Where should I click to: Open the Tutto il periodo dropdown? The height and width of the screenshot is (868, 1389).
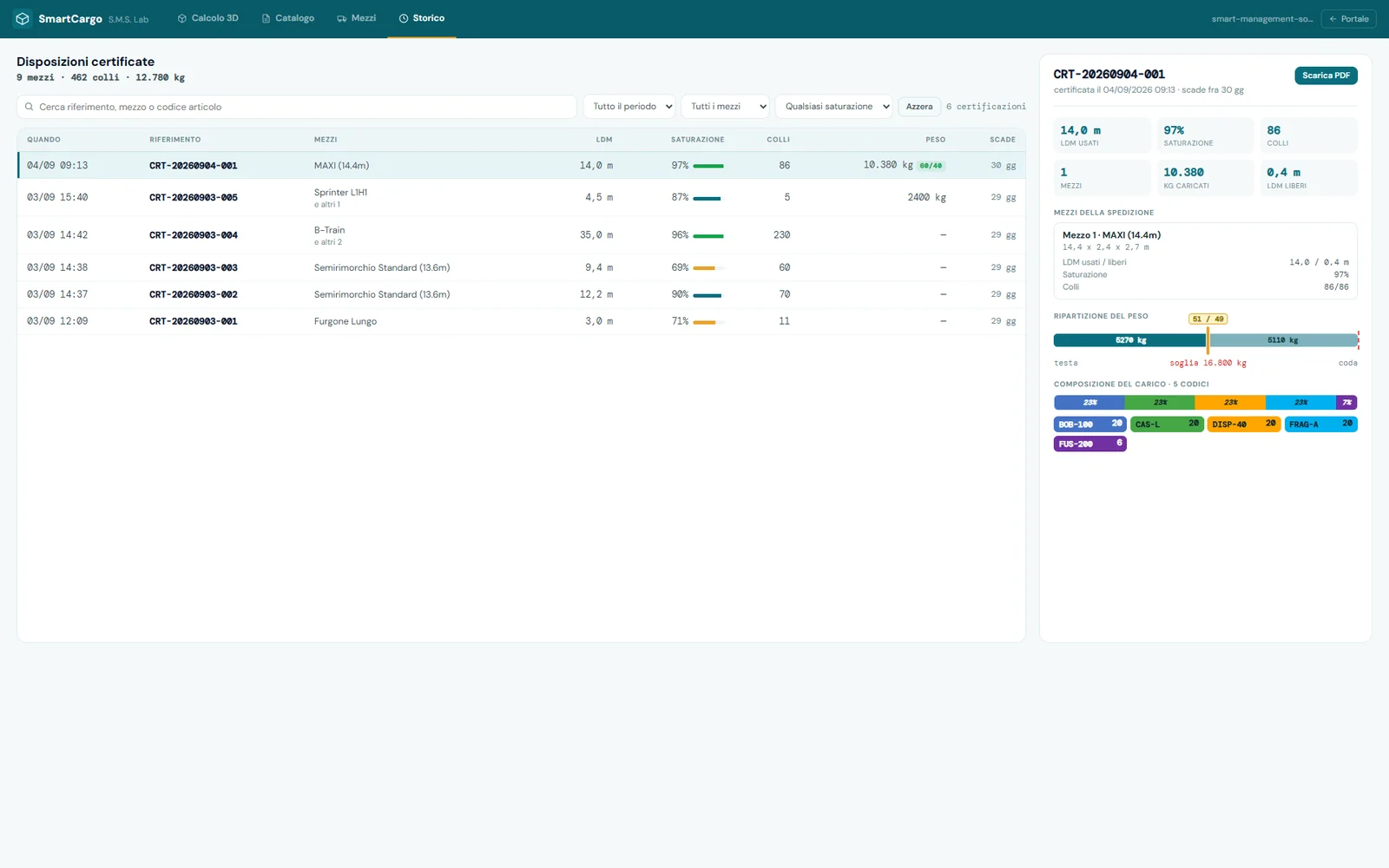point(629,107)
